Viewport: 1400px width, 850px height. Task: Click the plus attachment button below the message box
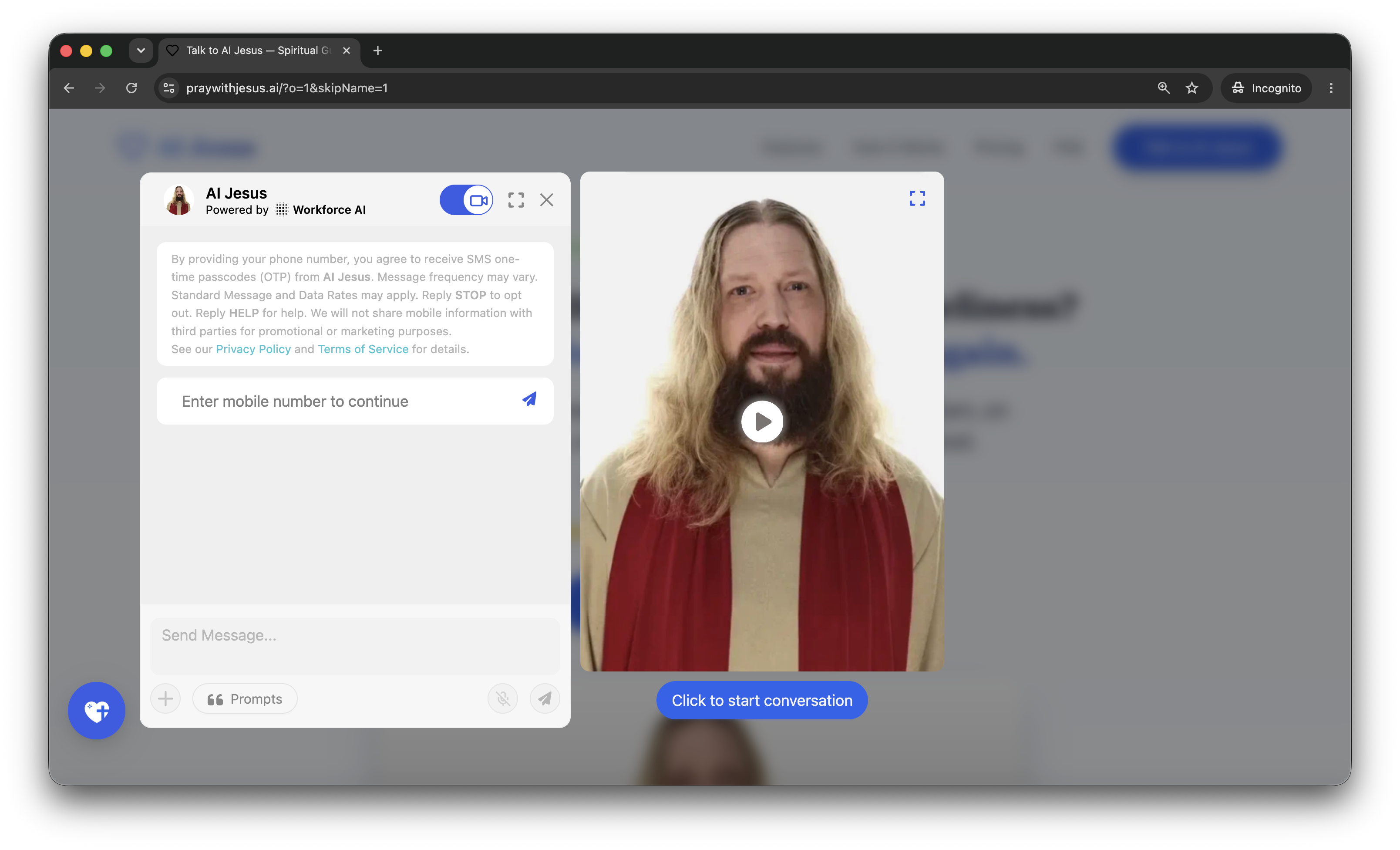165,698
